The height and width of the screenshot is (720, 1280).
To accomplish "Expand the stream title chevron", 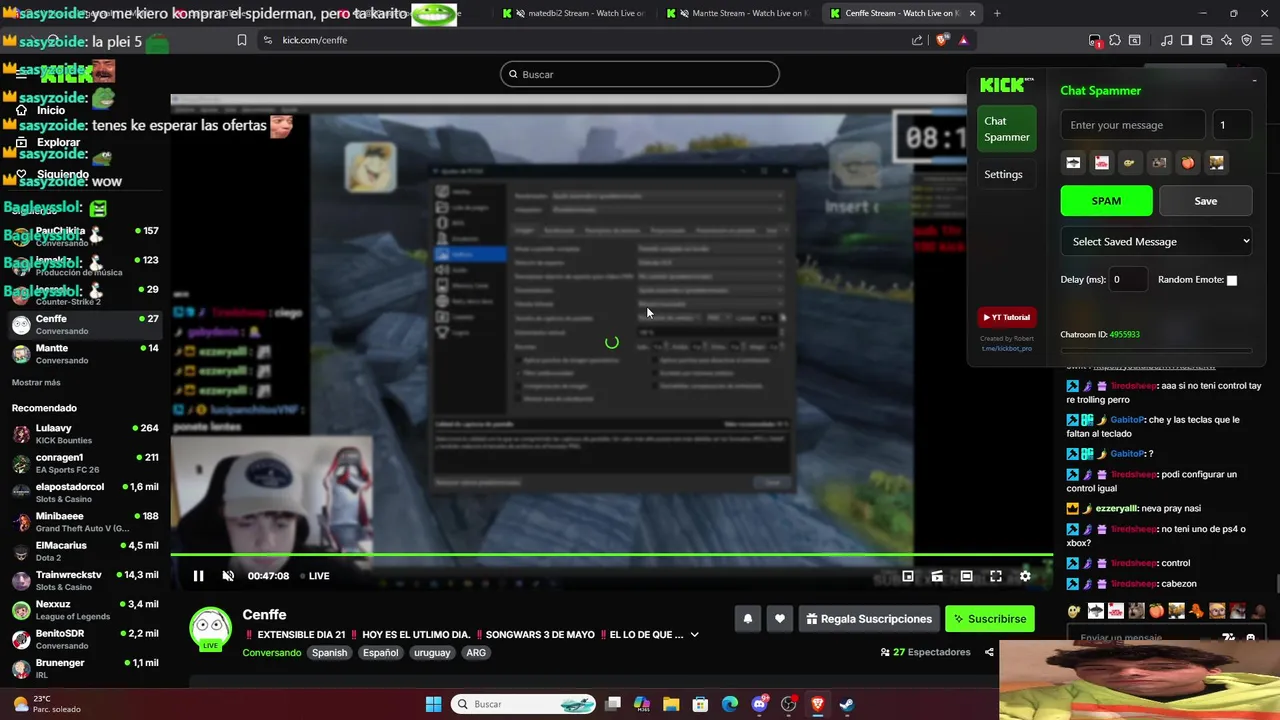I will 694,635.
